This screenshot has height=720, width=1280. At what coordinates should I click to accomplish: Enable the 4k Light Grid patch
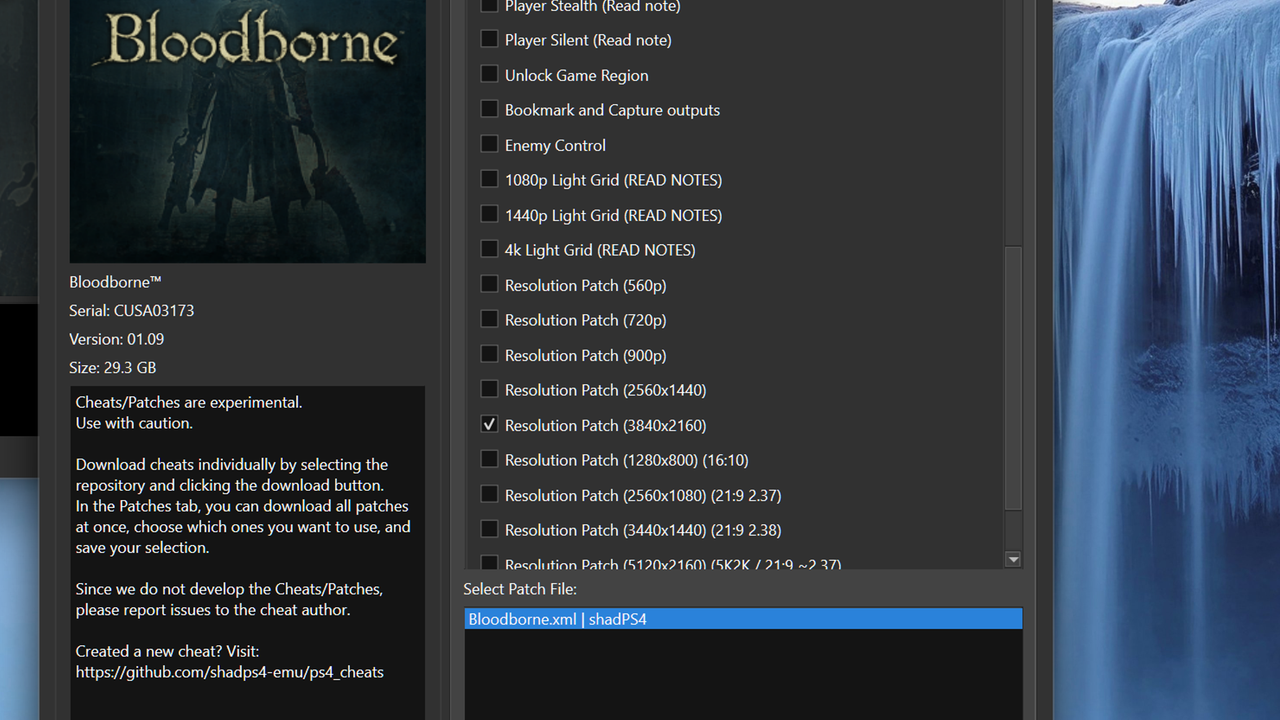489,249
